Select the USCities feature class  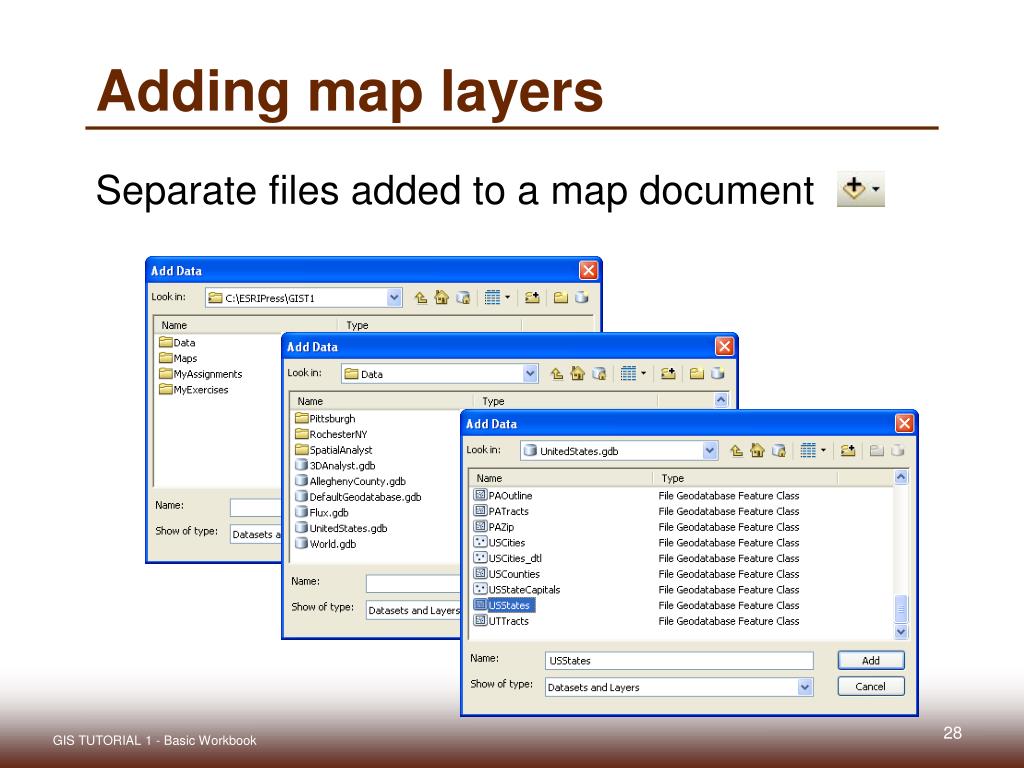pyautogui.click(x=499, y=543)
